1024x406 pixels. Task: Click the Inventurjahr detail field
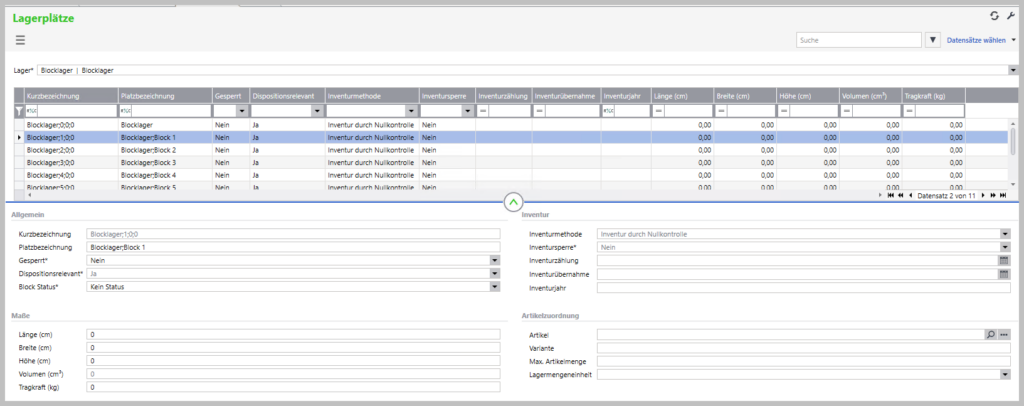click(x=803, y=287)
